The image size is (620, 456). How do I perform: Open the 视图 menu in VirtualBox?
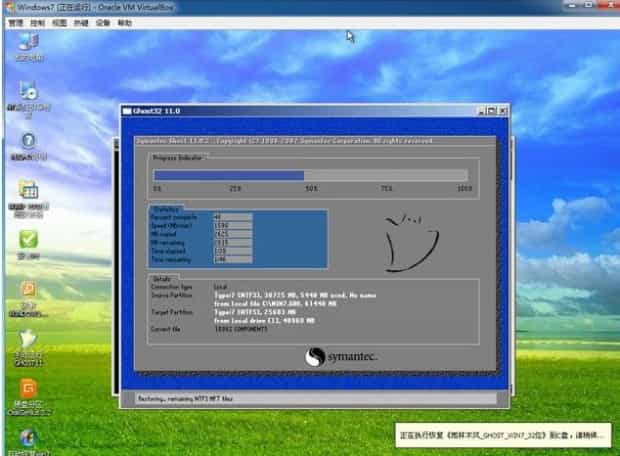[x=59, y=23]
